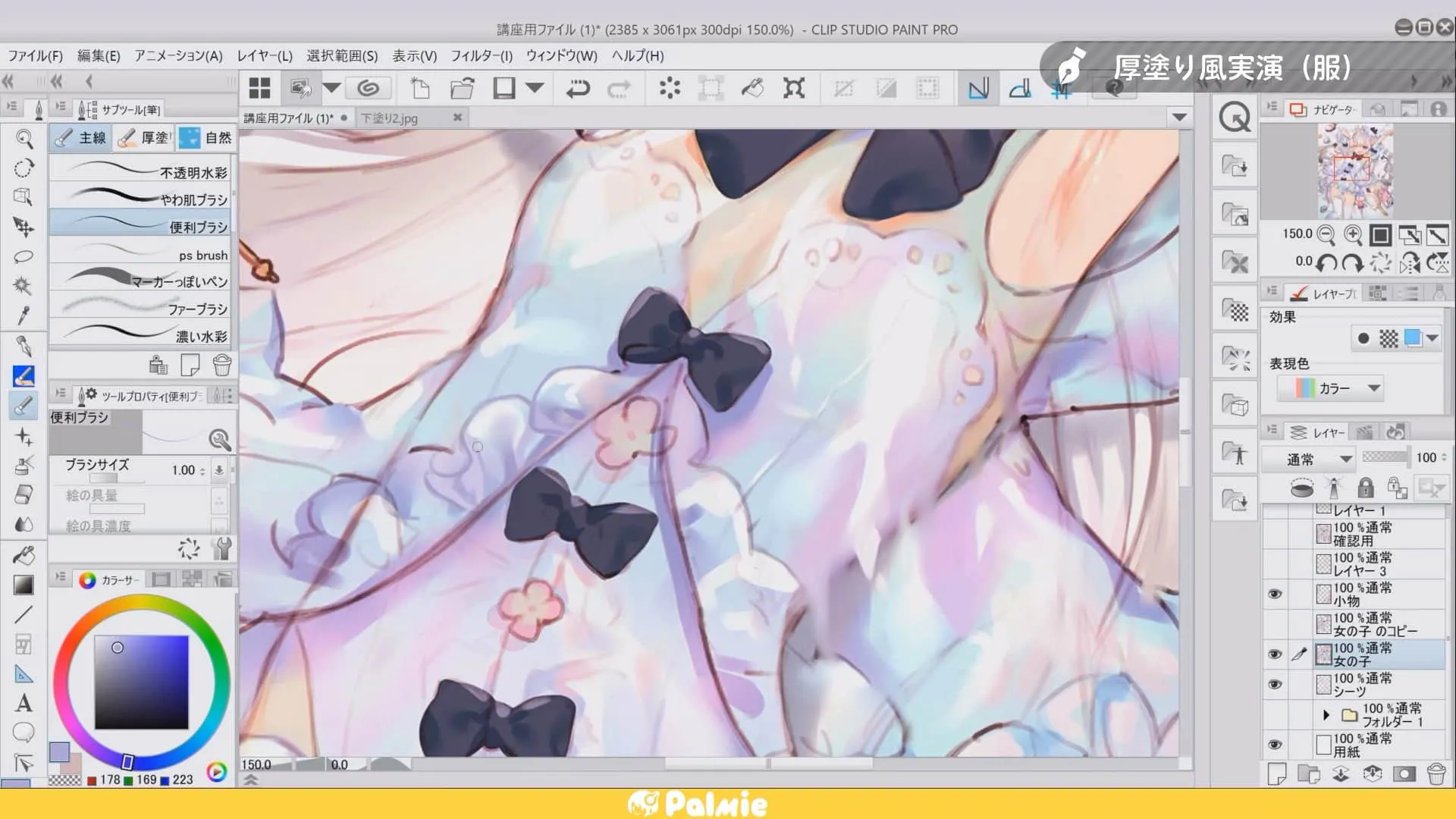Click the navigator zoom-in icon

(1353, 234)
